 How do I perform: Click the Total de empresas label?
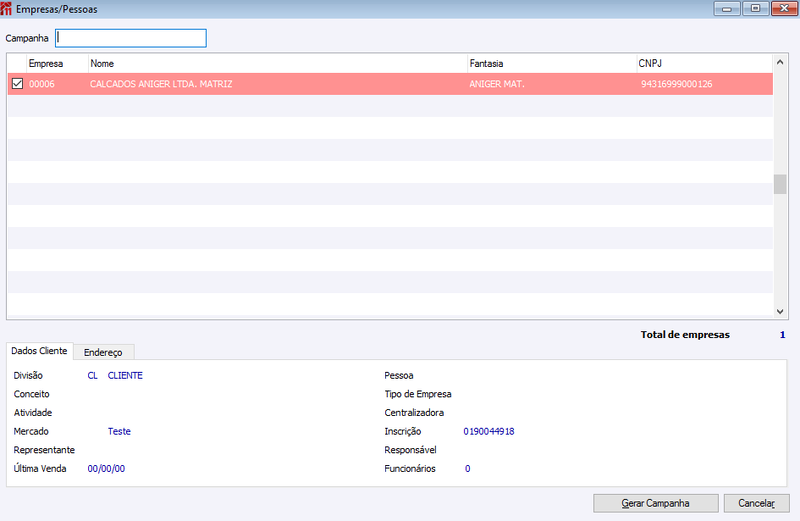click(685, 335)
